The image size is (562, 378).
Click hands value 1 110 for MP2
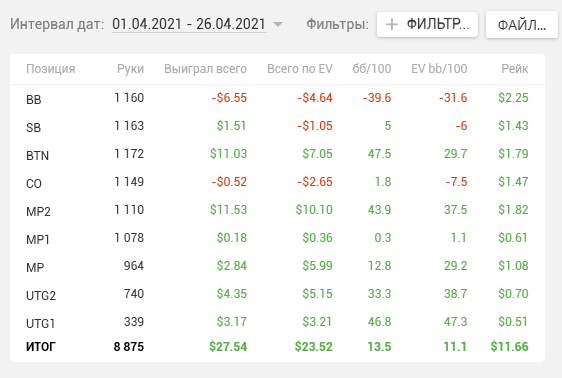(x=129, y=209)
